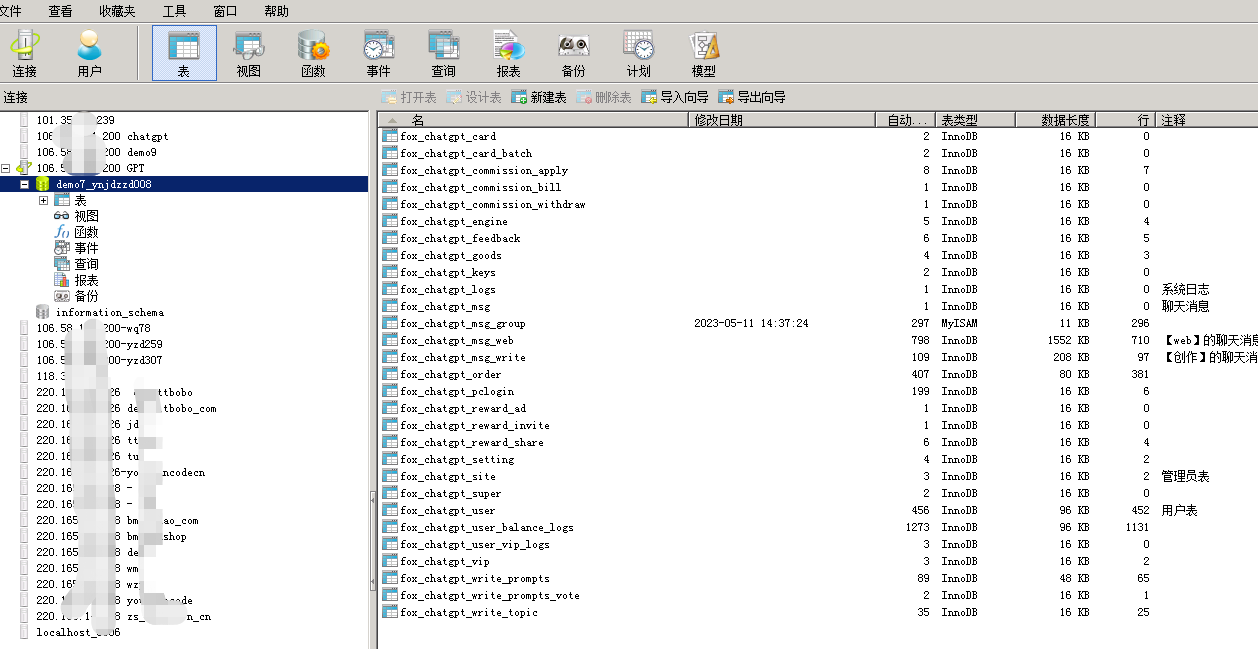
Task: Open the 函数 (Function) toolbar icon
Action: pos(313,54)
